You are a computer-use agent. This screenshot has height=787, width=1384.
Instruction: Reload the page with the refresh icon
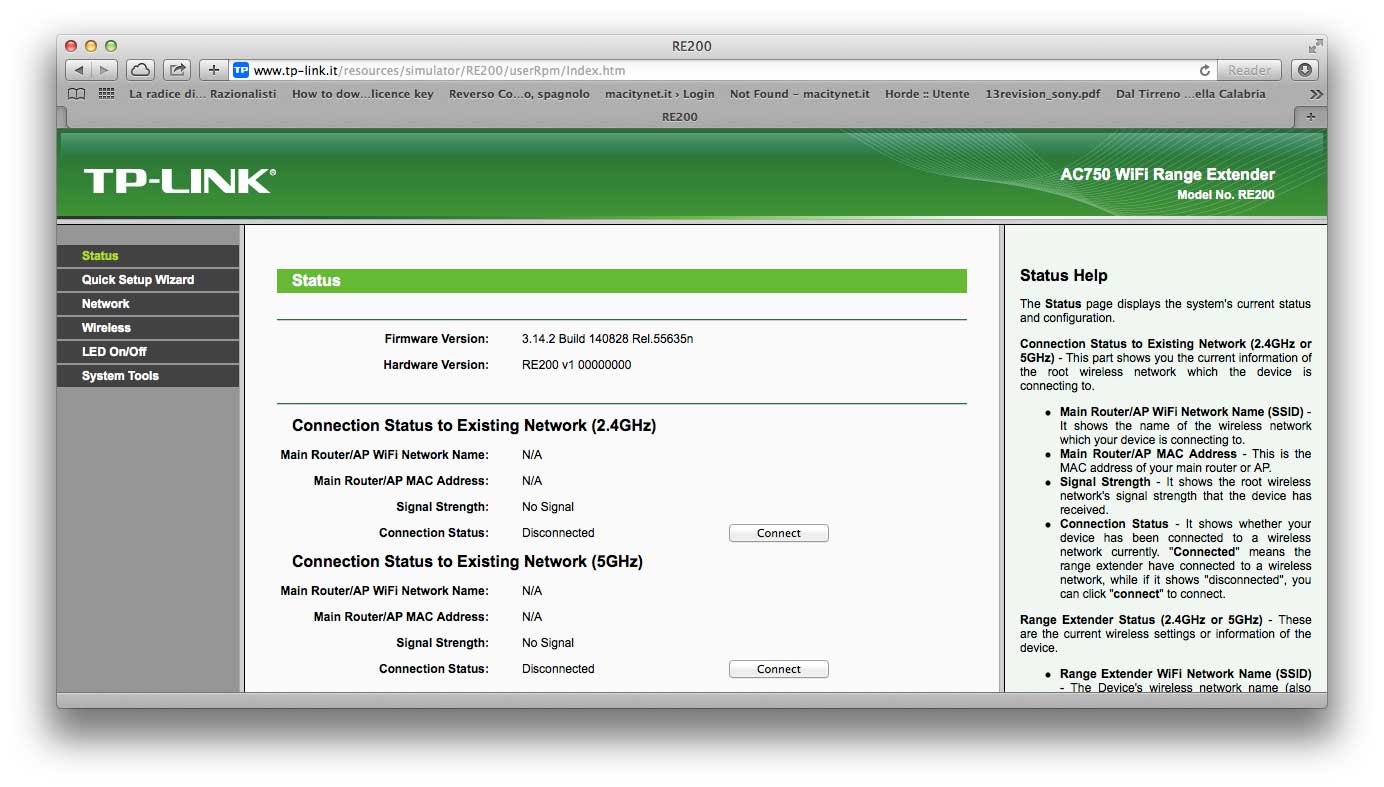(1205, 70)
